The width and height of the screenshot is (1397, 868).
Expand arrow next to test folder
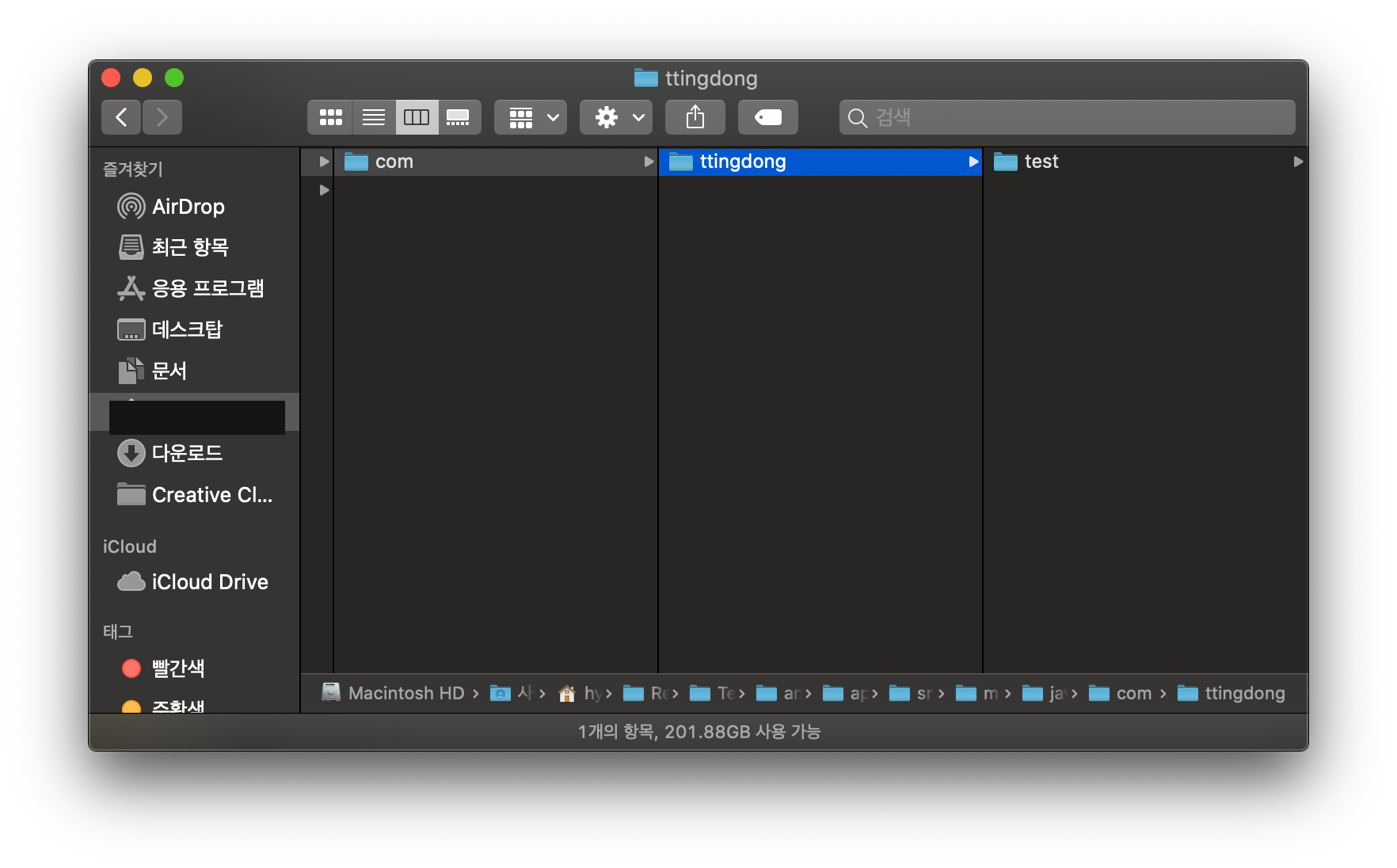1298,162
